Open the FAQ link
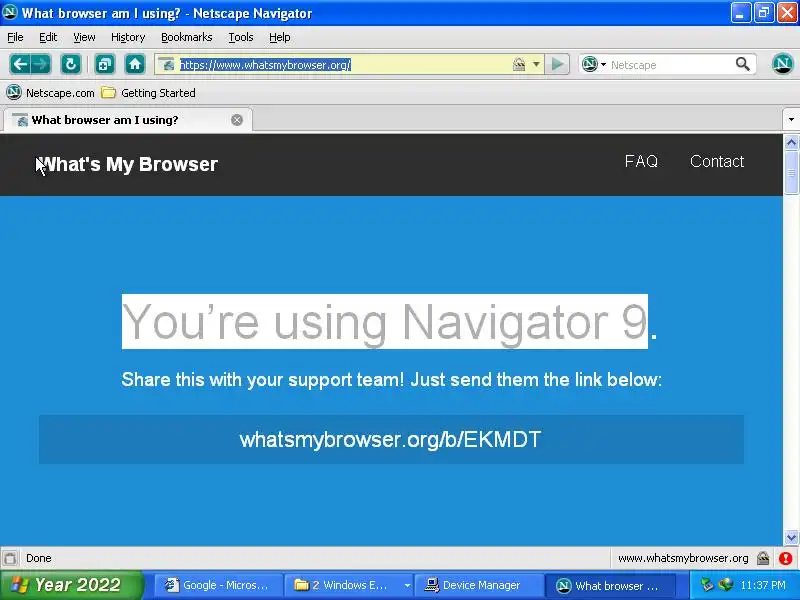Image resolution: width=800 pixels, height=600 pixels. 641,161
